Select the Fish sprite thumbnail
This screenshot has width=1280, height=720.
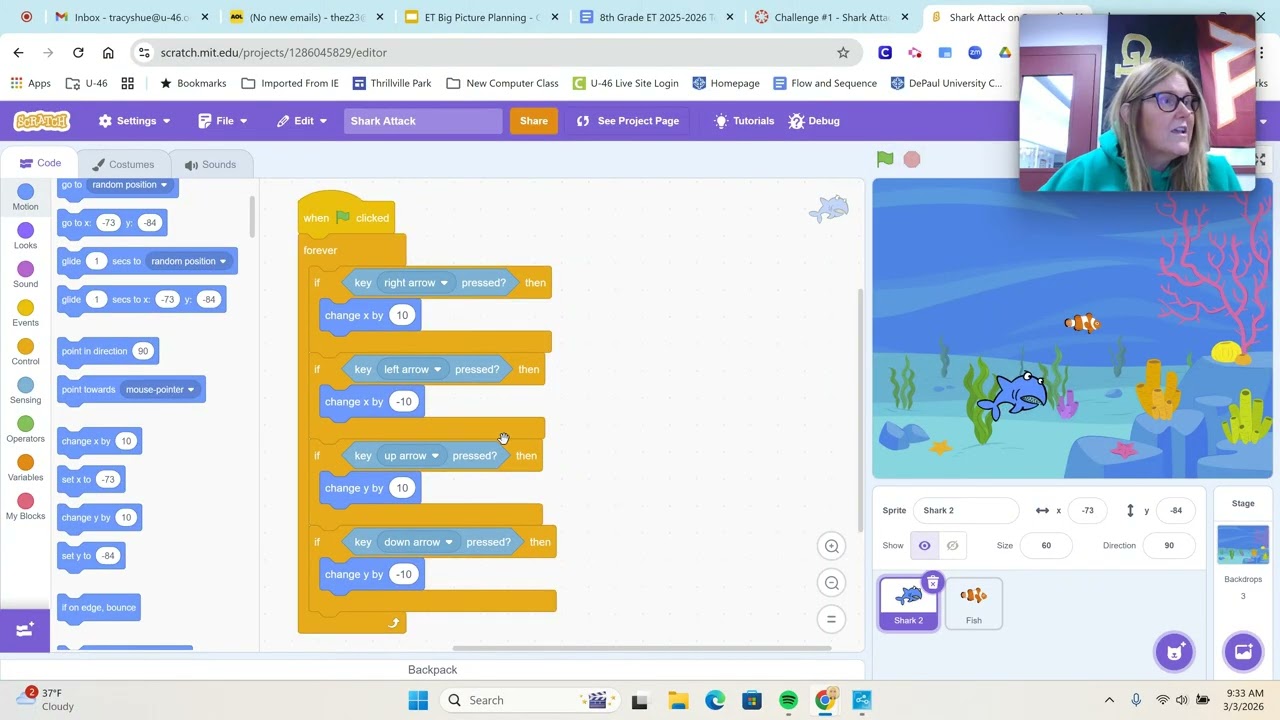973,603
